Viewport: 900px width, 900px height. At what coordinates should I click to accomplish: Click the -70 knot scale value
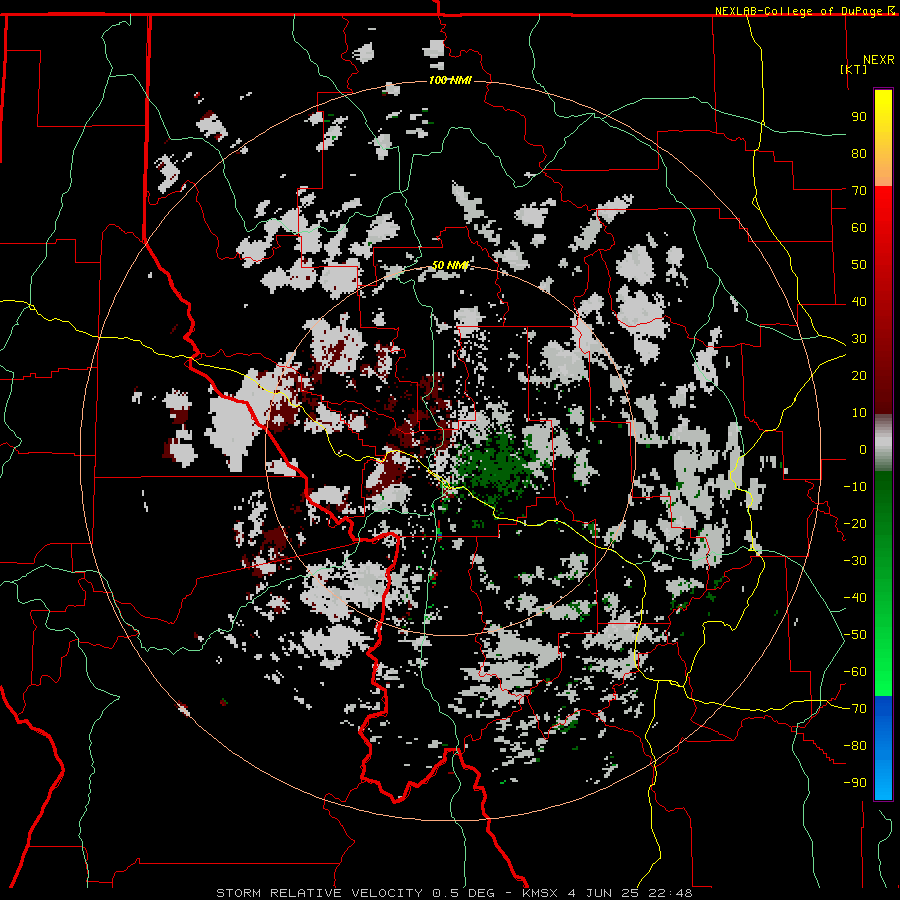point(855,709)
